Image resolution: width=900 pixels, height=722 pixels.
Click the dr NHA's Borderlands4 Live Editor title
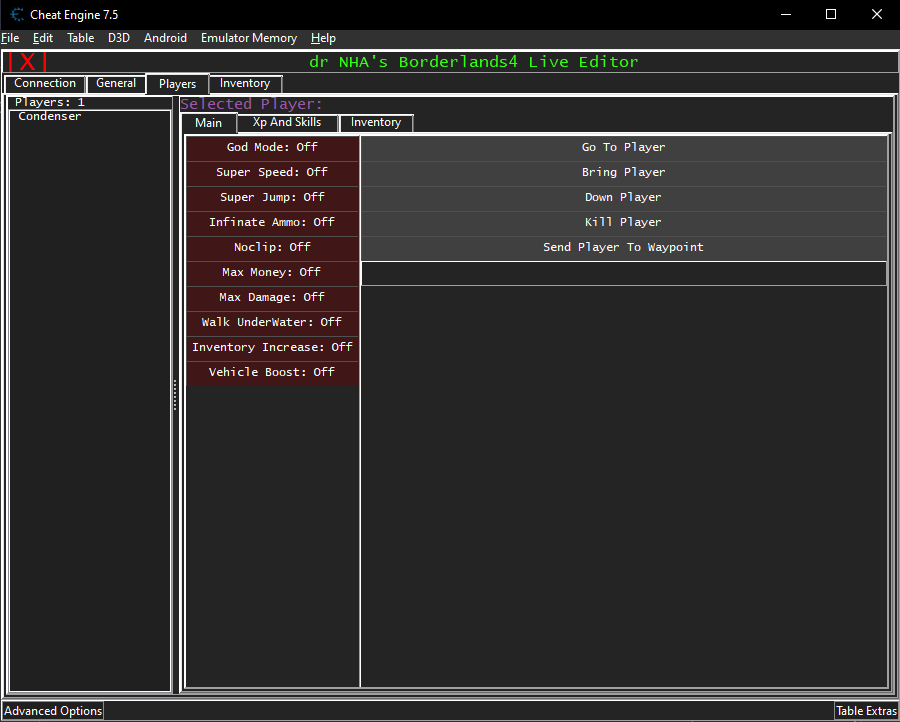tap(474, 62)
